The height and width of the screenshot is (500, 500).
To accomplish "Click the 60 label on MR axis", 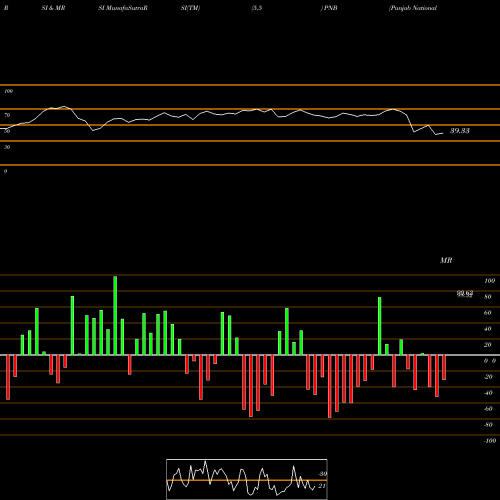I will (x=488, y=313).
